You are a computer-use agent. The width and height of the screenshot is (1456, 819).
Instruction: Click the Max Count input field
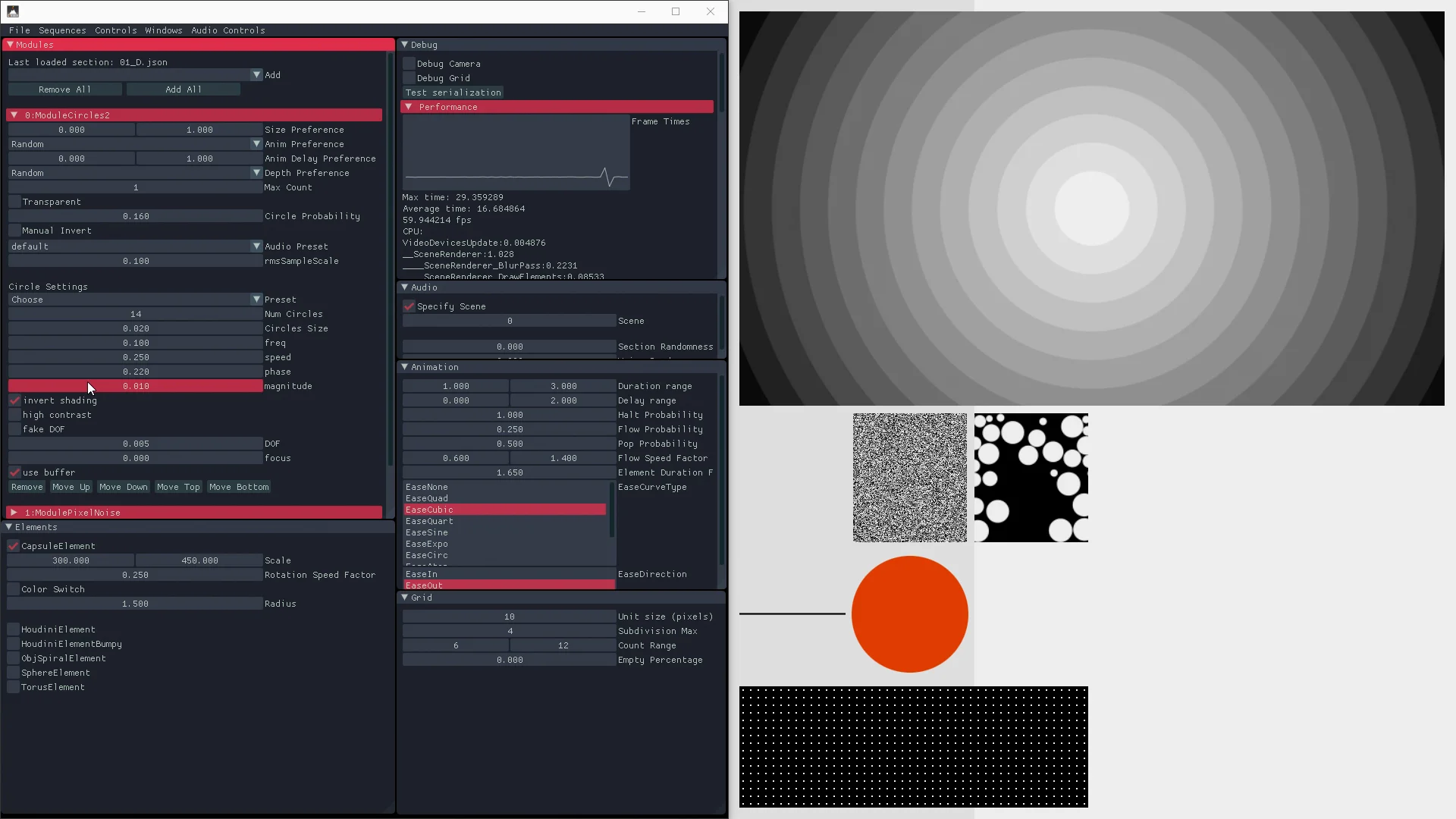[x=135, y=187]
